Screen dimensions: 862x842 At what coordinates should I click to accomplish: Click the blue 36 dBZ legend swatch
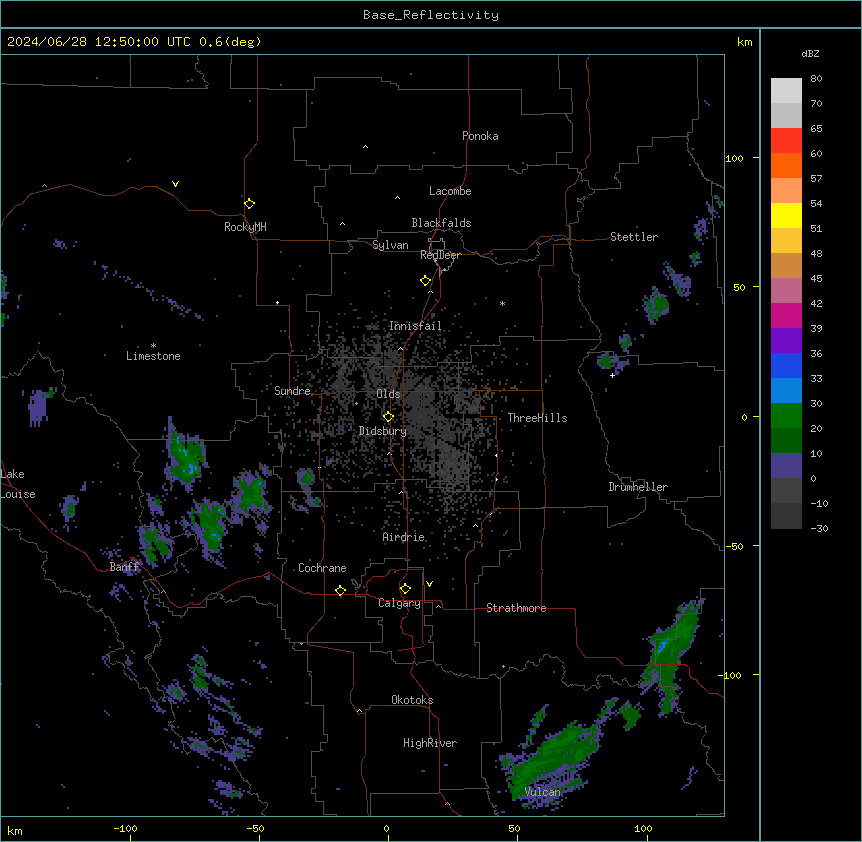click(x=786, y=365)
